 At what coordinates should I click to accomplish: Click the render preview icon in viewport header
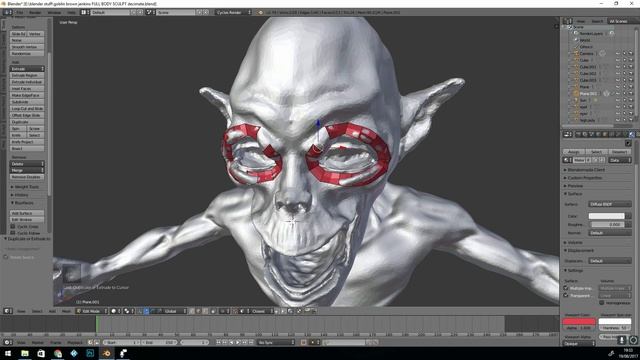click(308, 311)
